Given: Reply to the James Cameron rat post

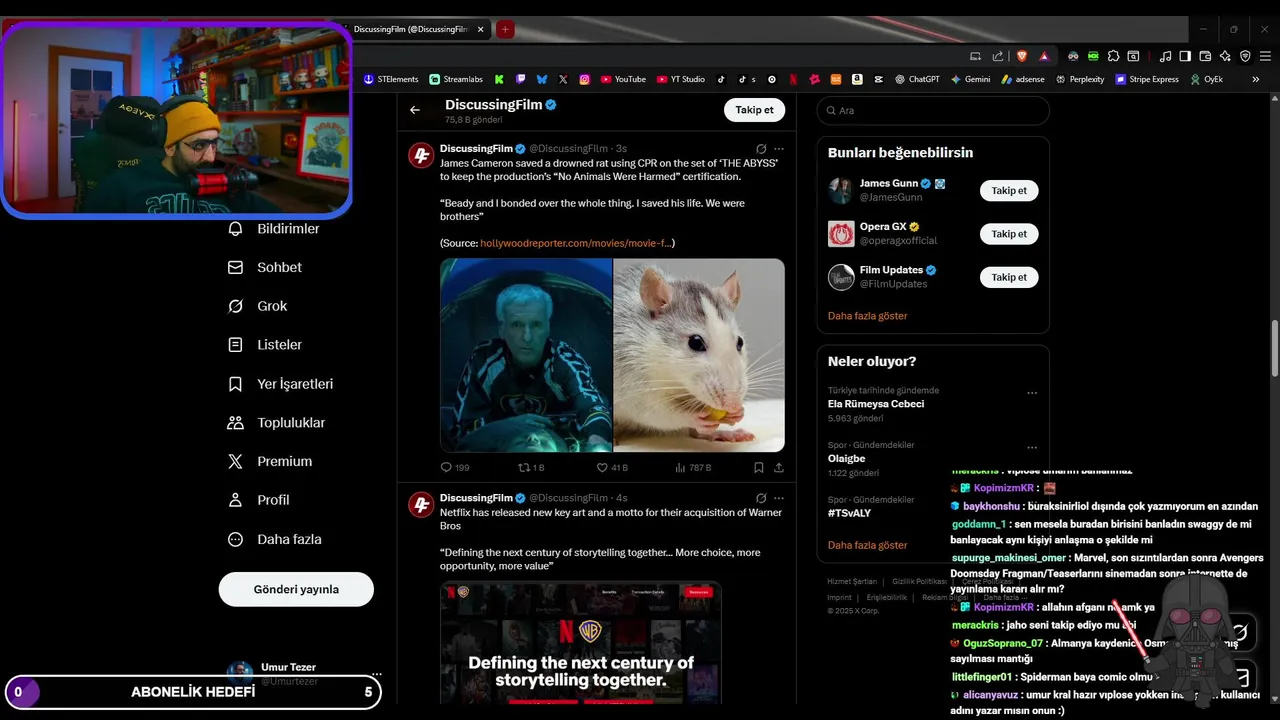Looking at the screenshot, I should [455, 467].
